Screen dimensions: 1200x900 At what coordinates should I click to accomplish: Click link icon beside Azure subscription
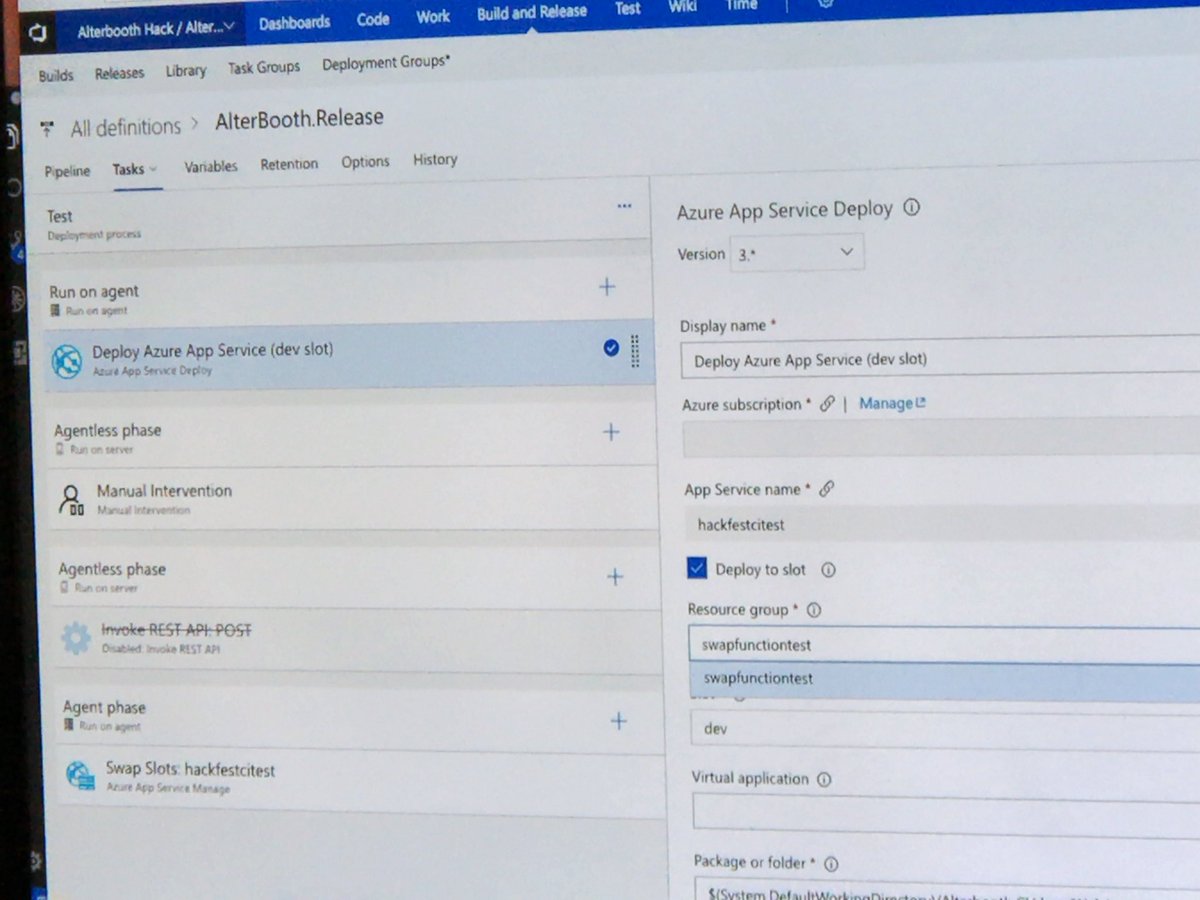coord(827,404)
